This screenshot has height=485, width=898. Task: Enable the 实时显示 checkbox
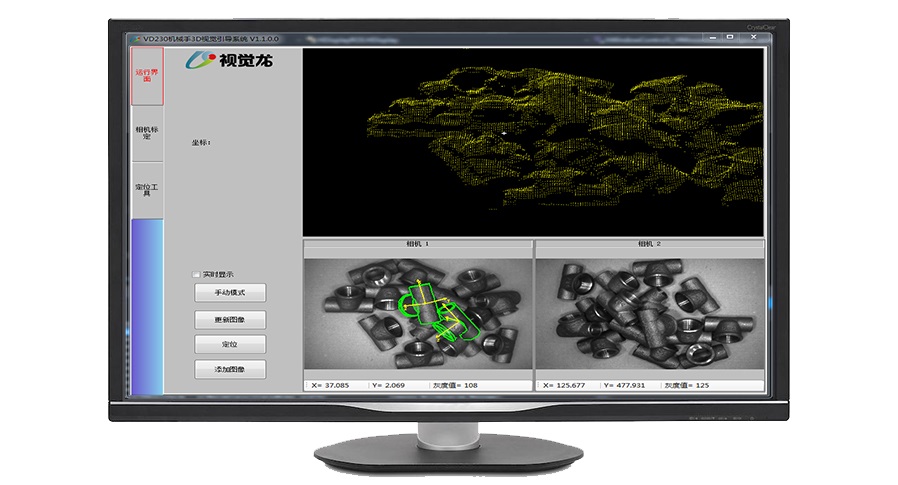coord(196,273)
